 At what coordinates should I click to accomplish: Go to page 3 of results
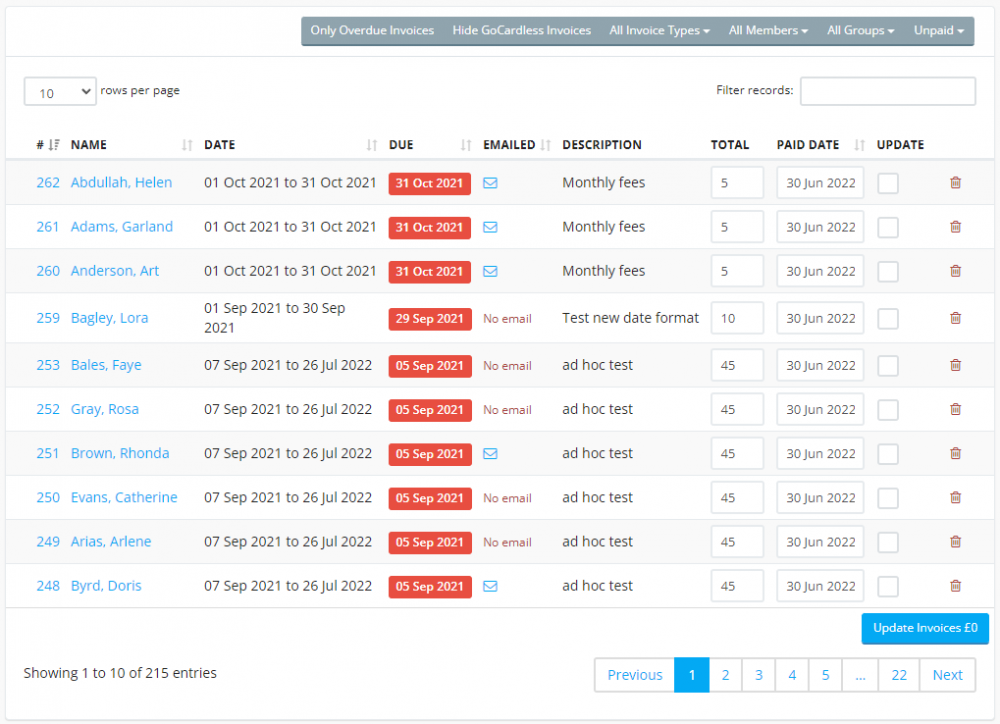758,675
